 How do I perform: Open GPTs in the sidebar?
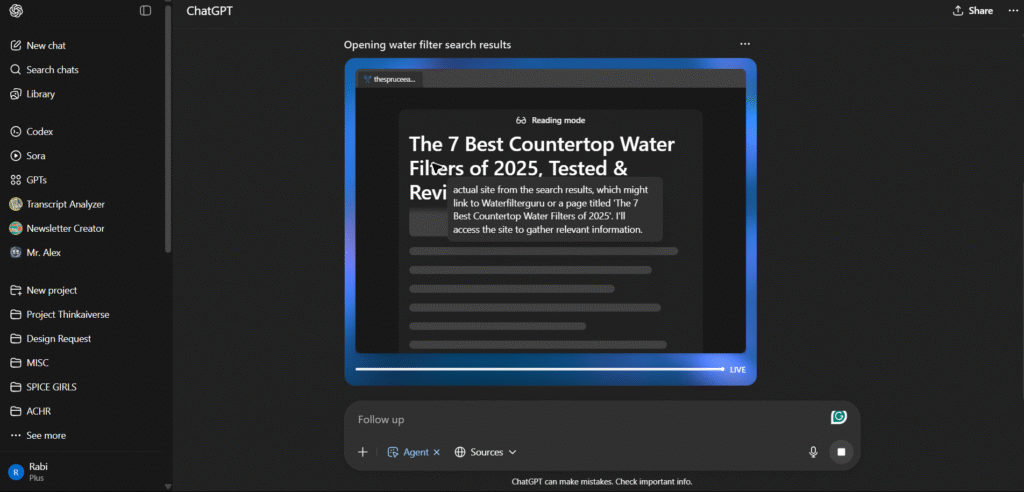coord(37,180)
